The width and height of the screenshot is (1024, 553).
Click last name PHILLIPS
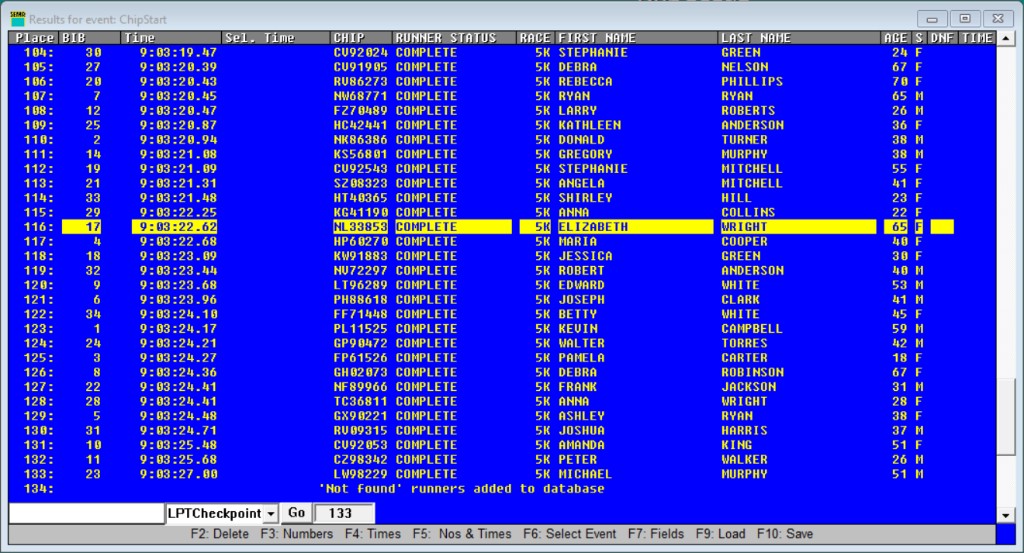point(752,82)
